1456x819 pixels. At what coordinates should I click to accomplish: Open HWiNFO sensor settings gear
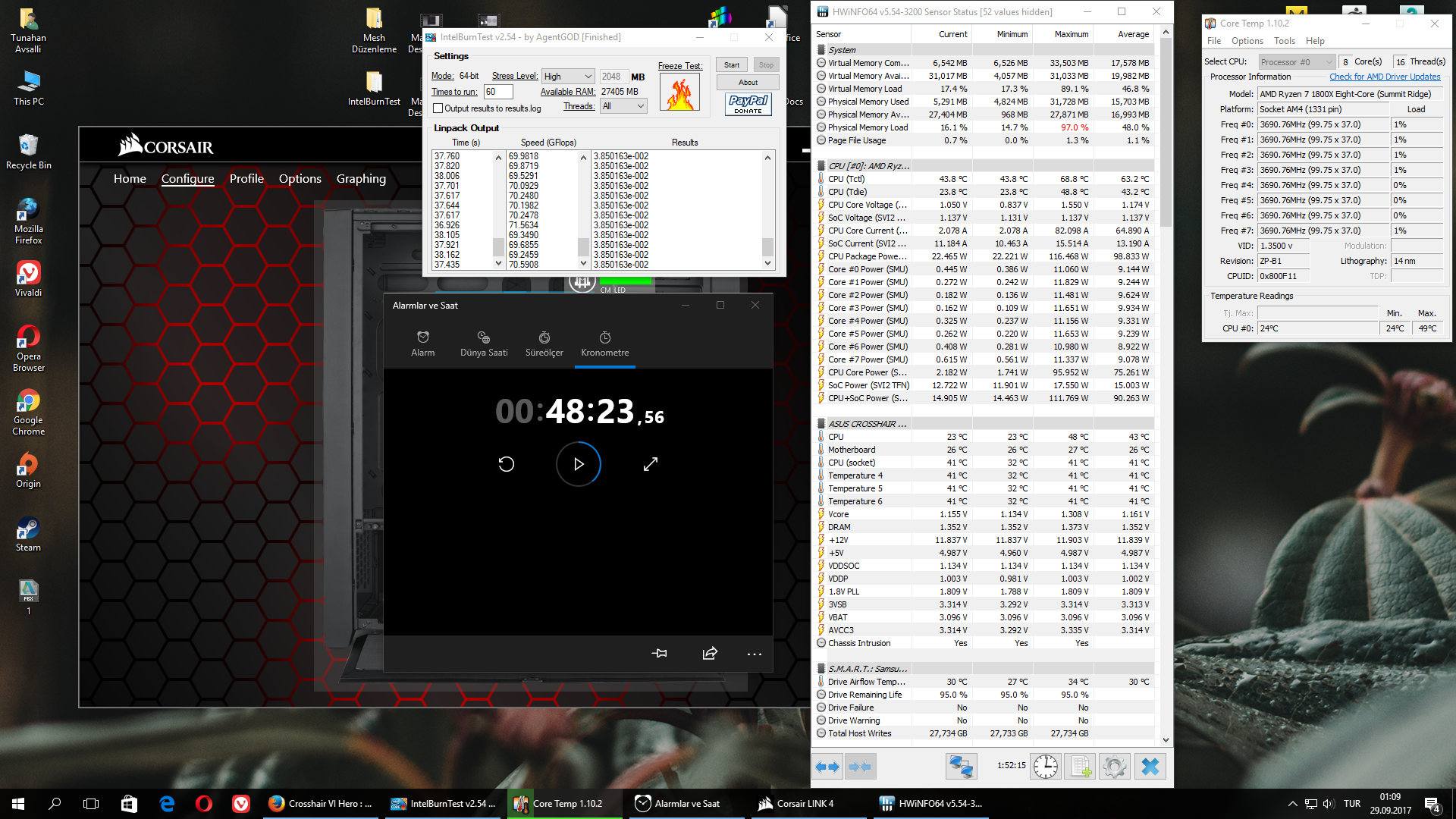1115,767
